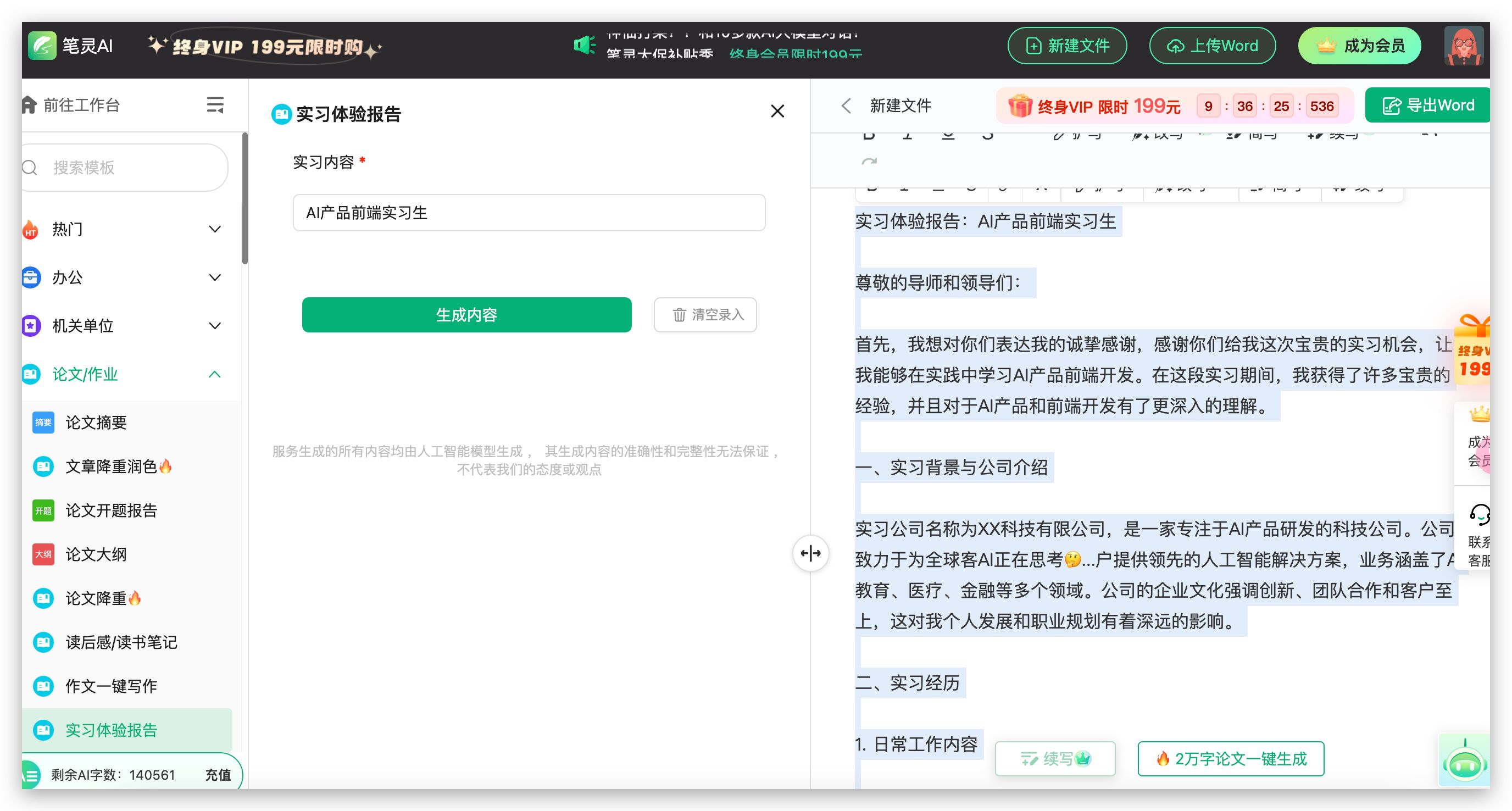Viewport: 1512px width, 811px height.
Task: Click 续写 button below document
Action: [1055, 759]
